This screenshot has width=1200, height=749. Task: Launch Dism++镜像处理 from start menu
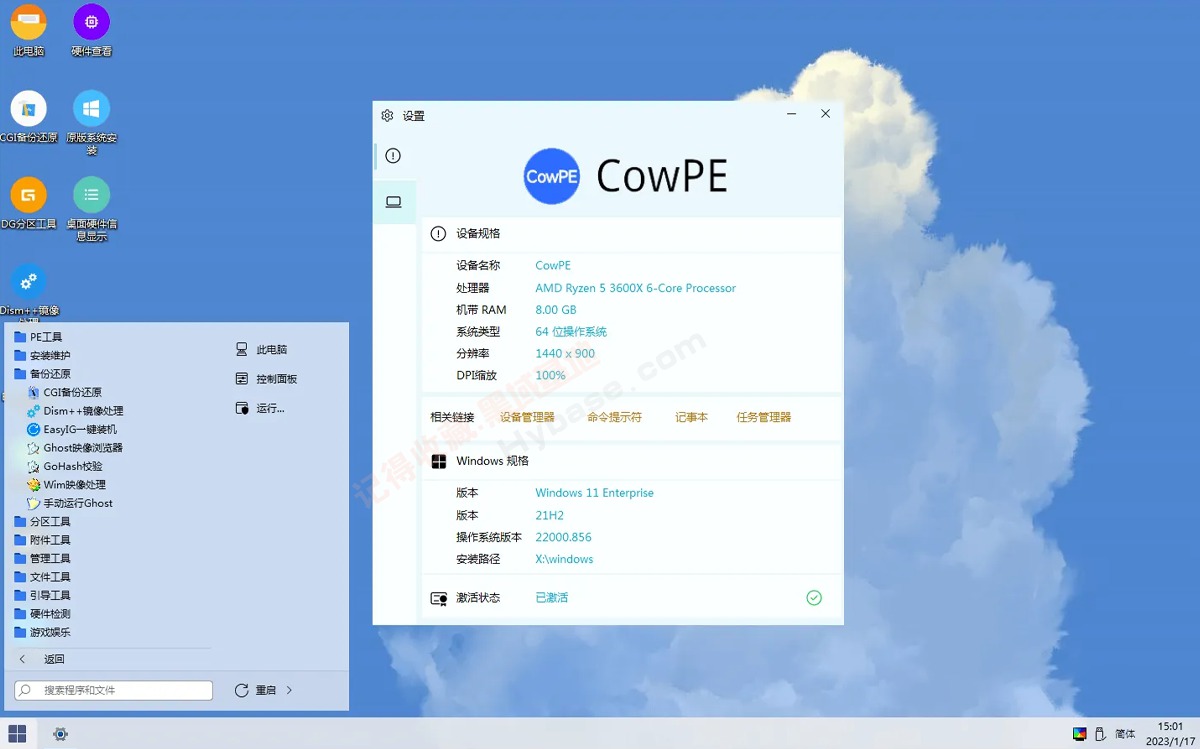tap(75, 411)
